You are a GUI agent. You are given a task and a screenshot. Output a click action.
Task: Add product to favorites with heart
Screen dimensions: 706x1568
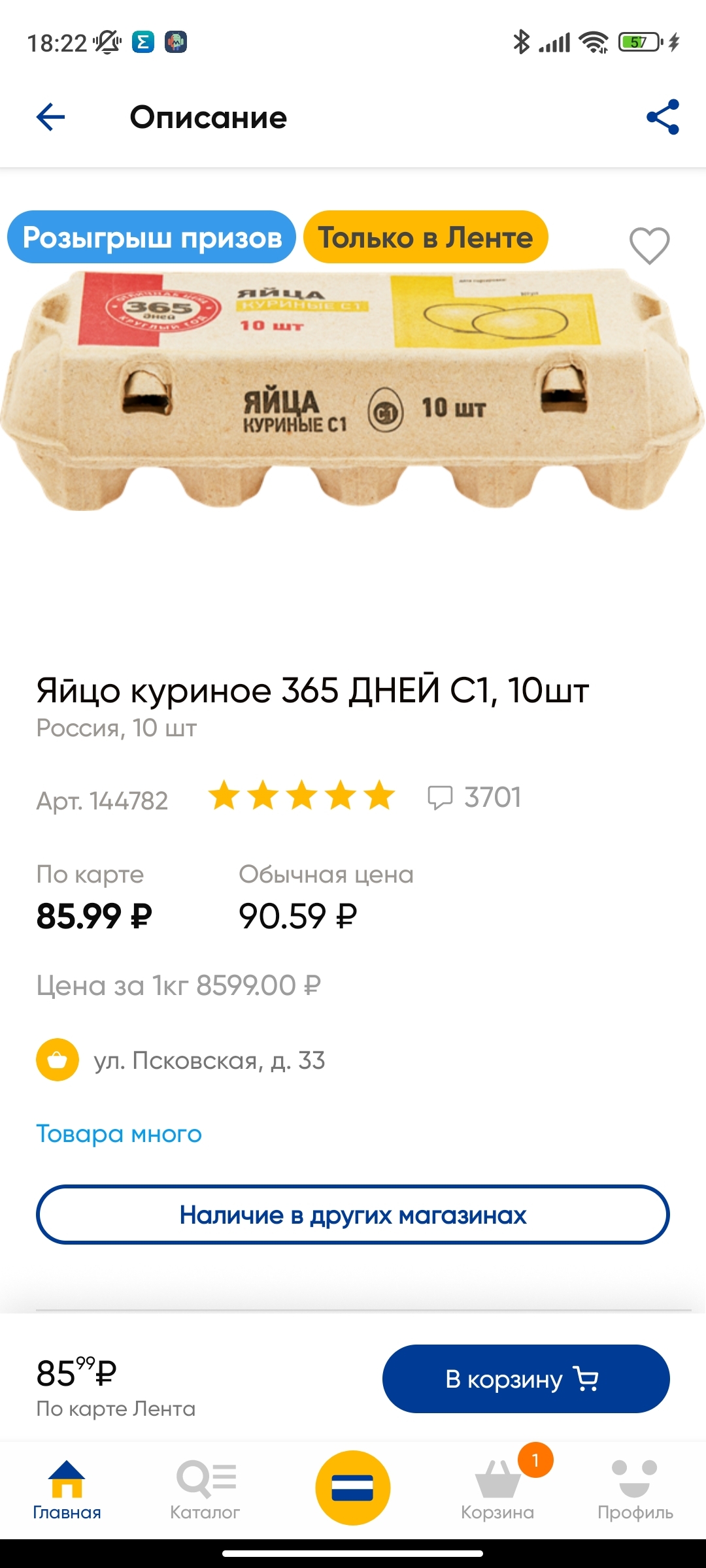(x=649, y=246)
